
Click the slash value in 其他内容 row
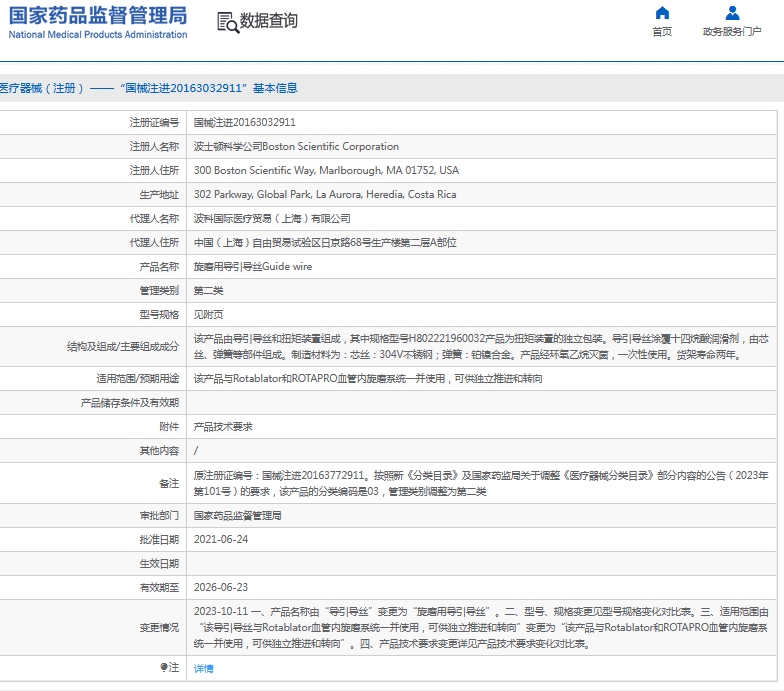[196, 450]
